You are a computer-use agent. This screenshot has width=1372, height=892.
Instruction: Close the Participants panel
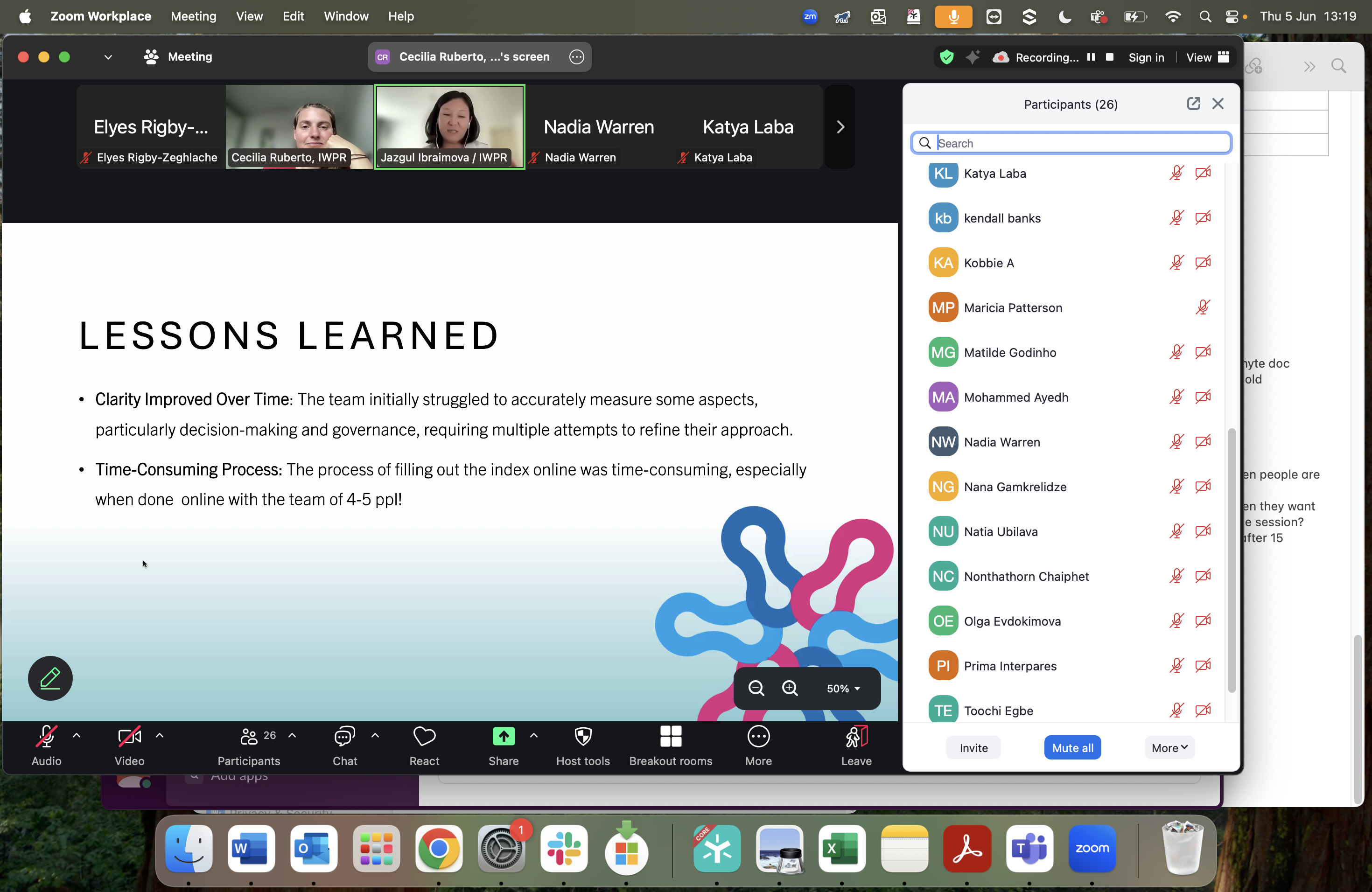coord(1218,104)
